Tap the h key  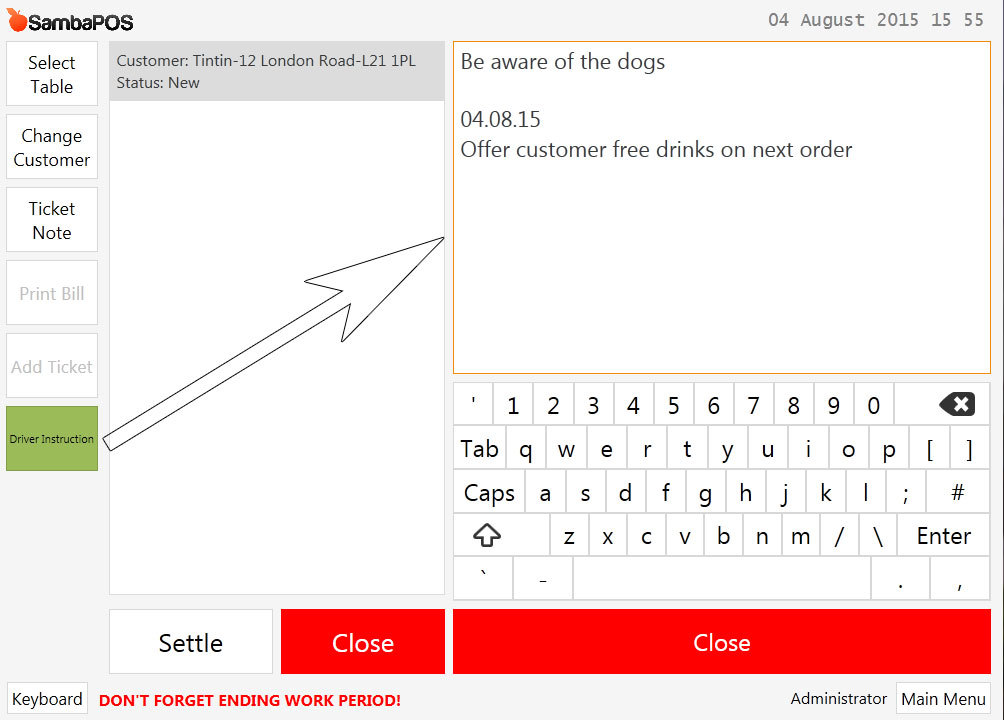[745, 492]
